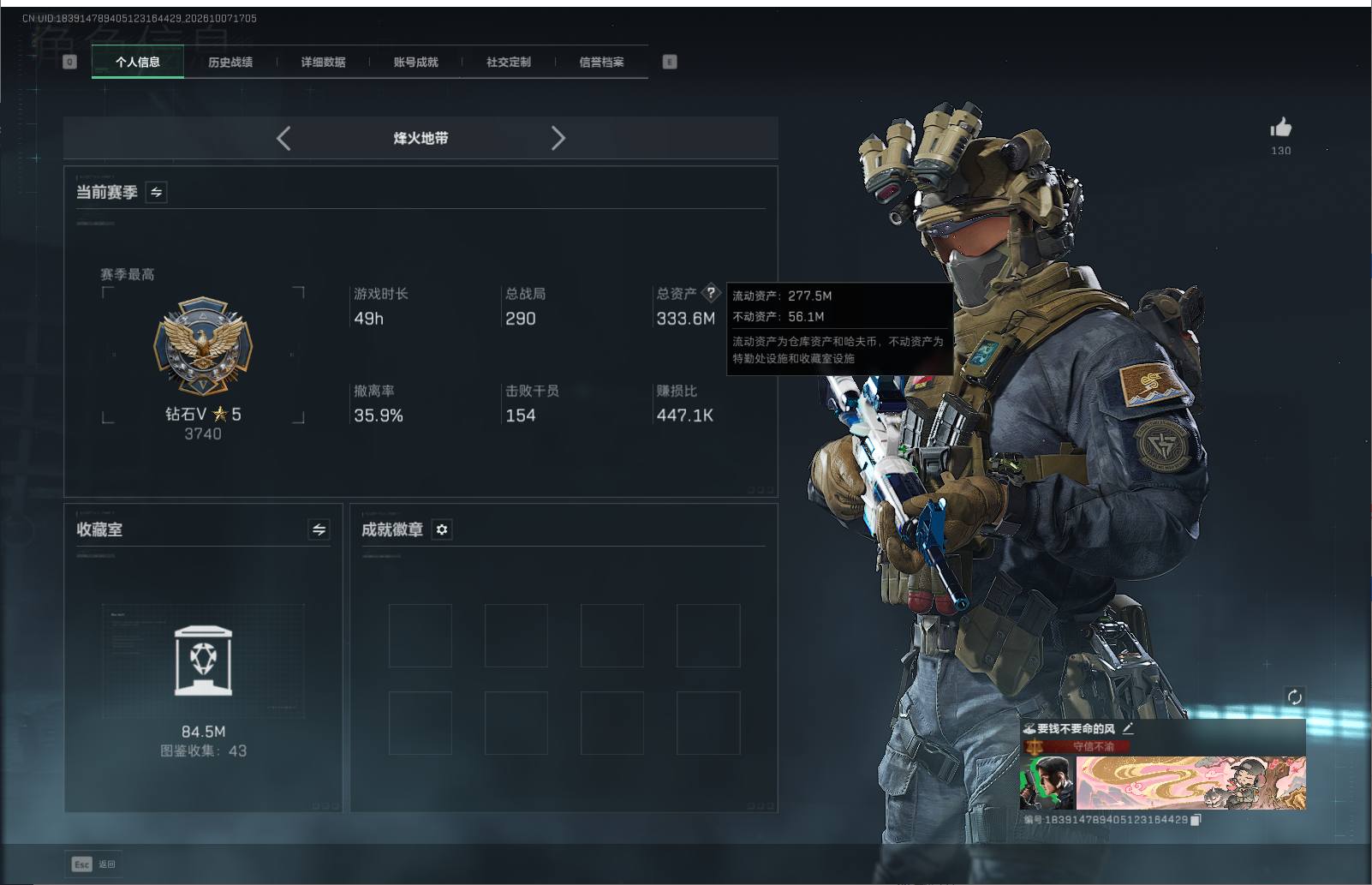
Task: Edit nickname with the pencil icon
Action: (1128, 728)
